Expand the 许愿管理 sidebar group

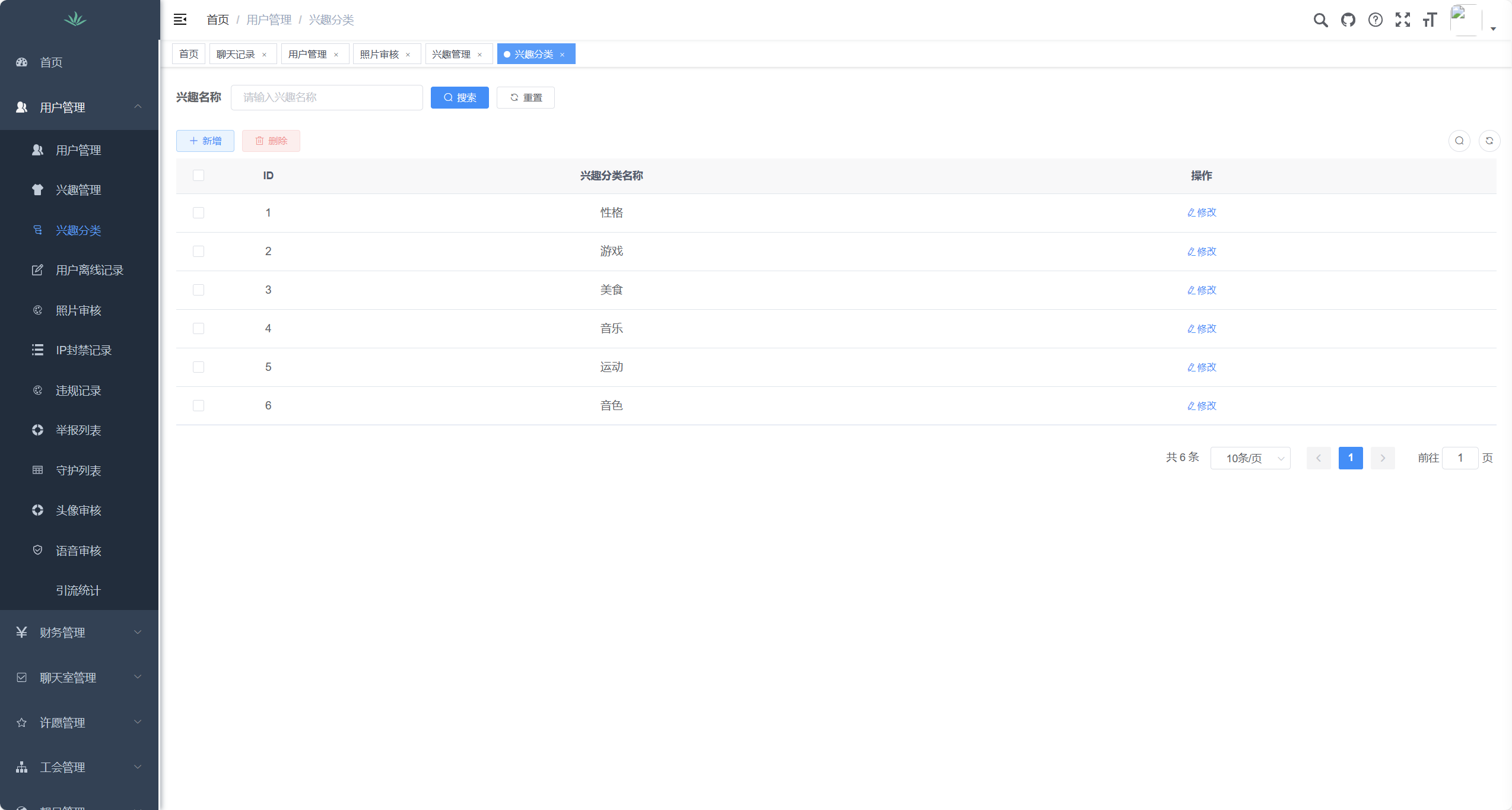[x=80, y=723]
